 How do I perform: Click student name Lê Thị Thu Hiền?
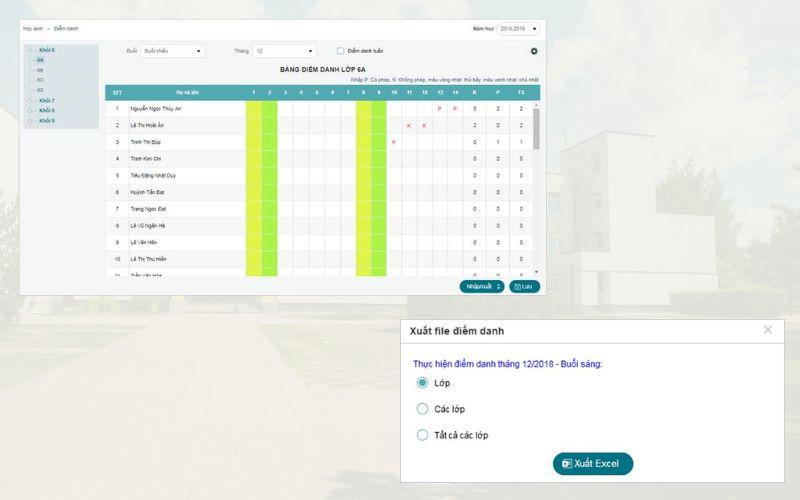tap(148, 259)
